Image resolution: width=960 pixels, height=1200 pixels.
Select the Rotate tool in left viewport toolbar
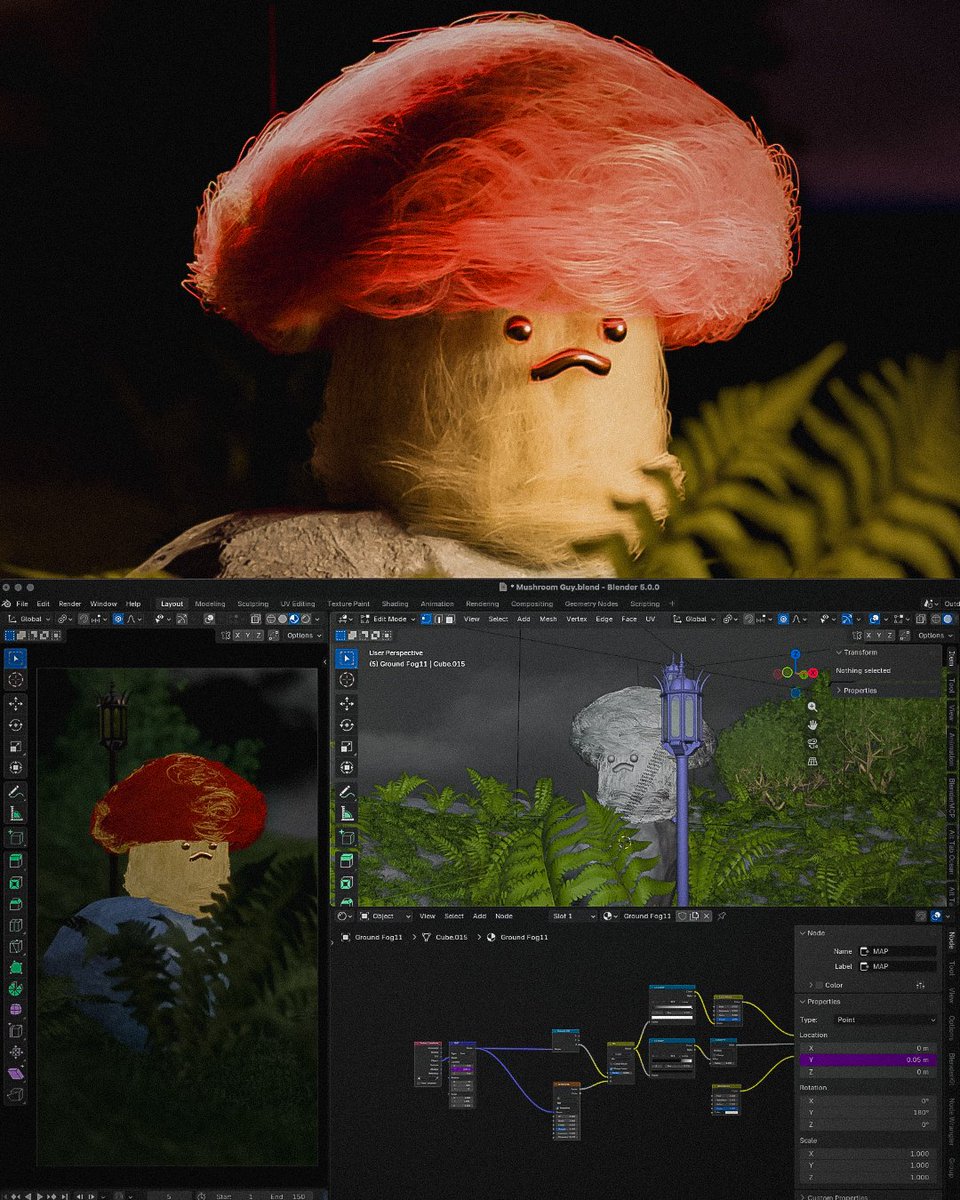pyautogui.click(x=15, y=725)
